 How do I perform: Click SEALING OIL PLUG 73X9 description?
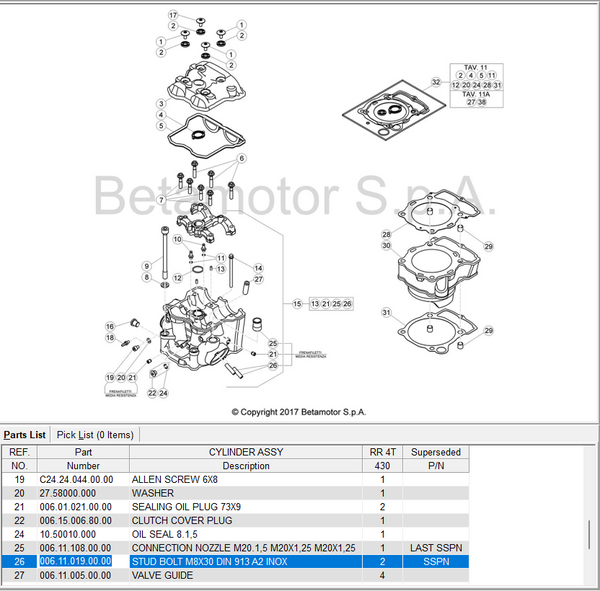tap(186, 507)
